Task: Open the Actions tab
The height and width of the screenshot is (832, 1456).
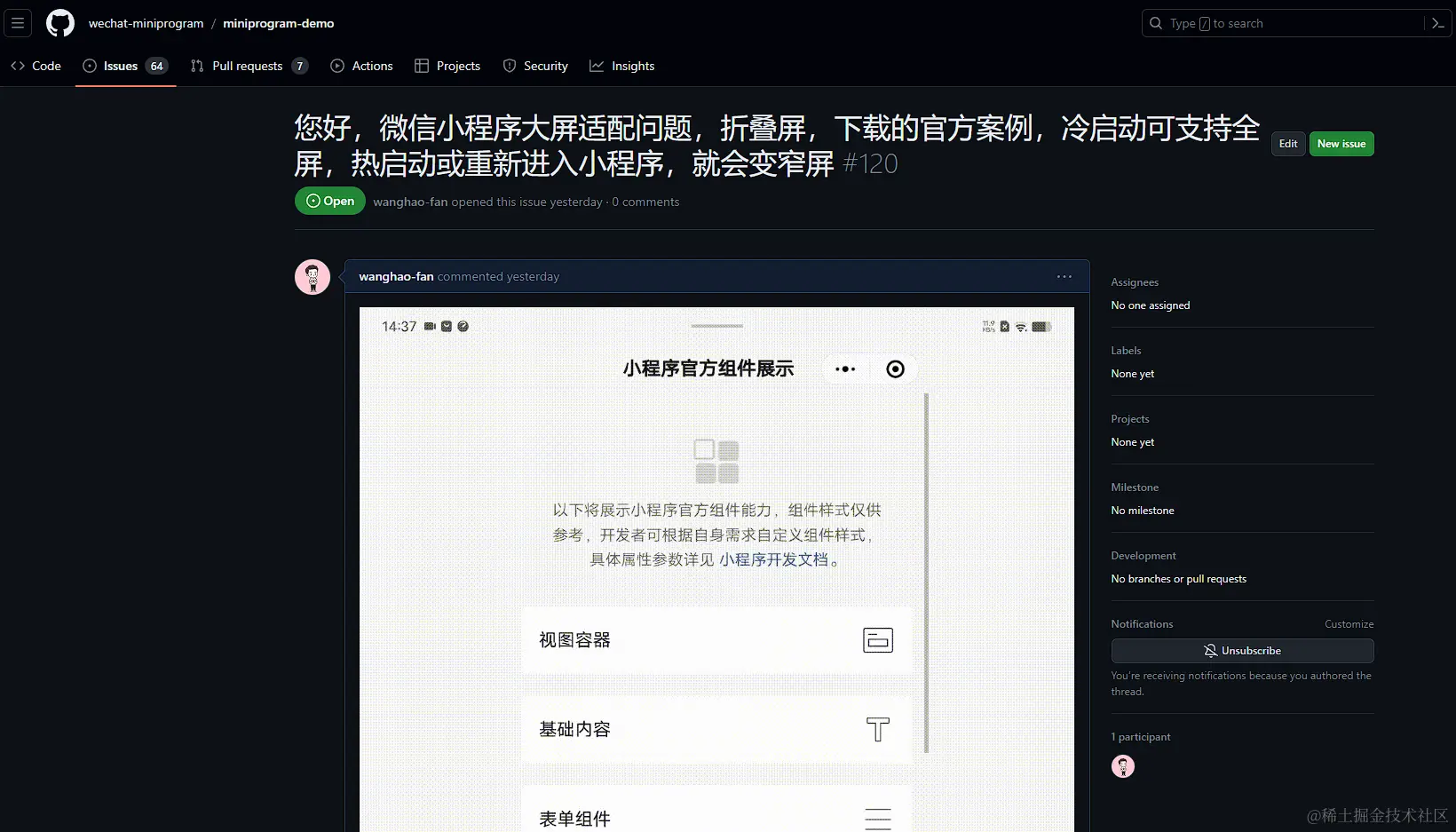Action: 361,66
